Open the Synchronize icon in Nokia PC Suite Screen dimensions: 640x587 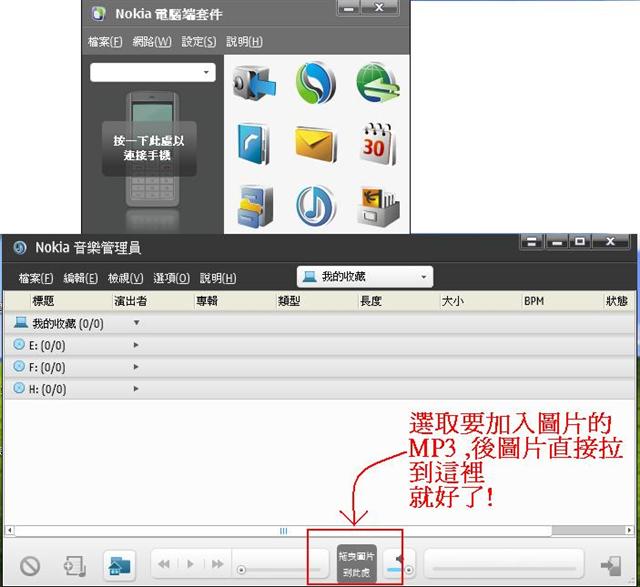316,83
